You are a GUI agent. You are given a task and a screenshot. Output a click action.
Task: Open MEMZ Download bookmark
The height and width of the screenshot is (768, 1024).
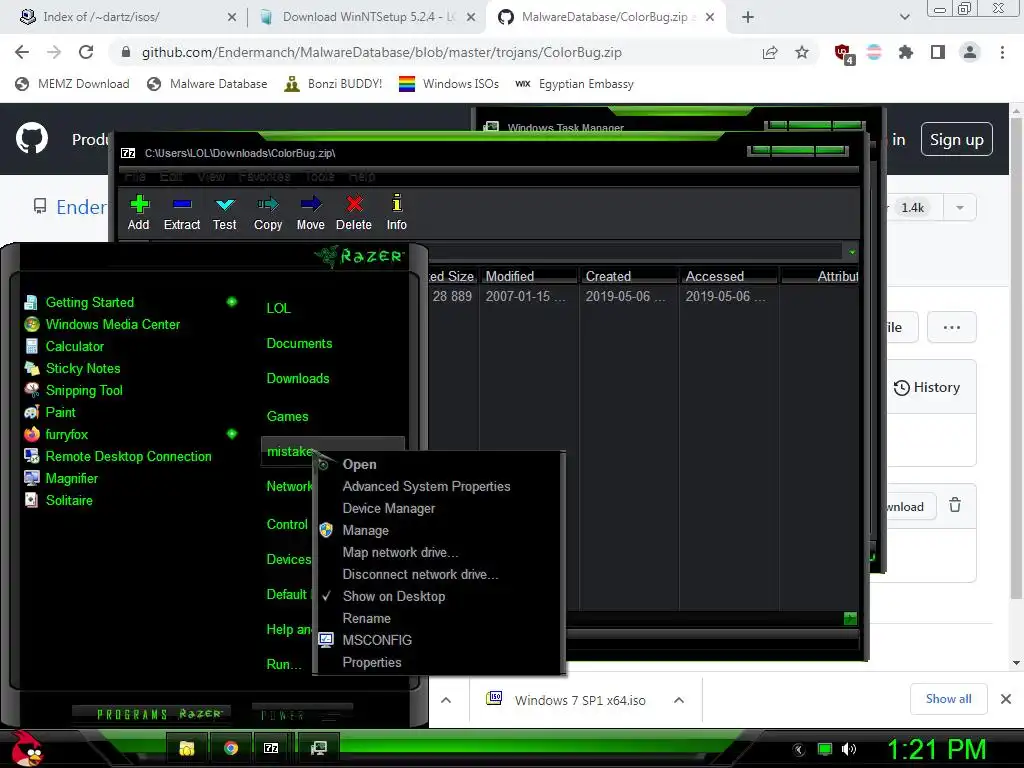click(72, 84)
